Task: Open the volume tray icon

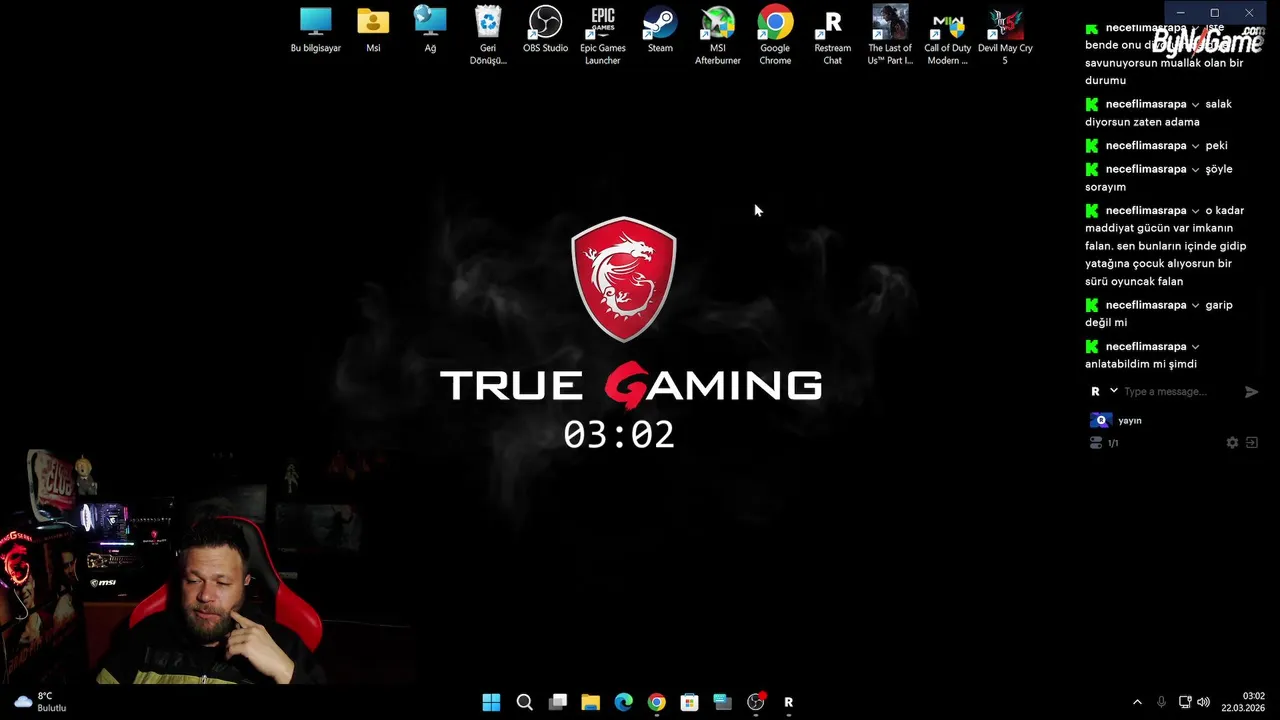Action: (x=1203, y=702)
